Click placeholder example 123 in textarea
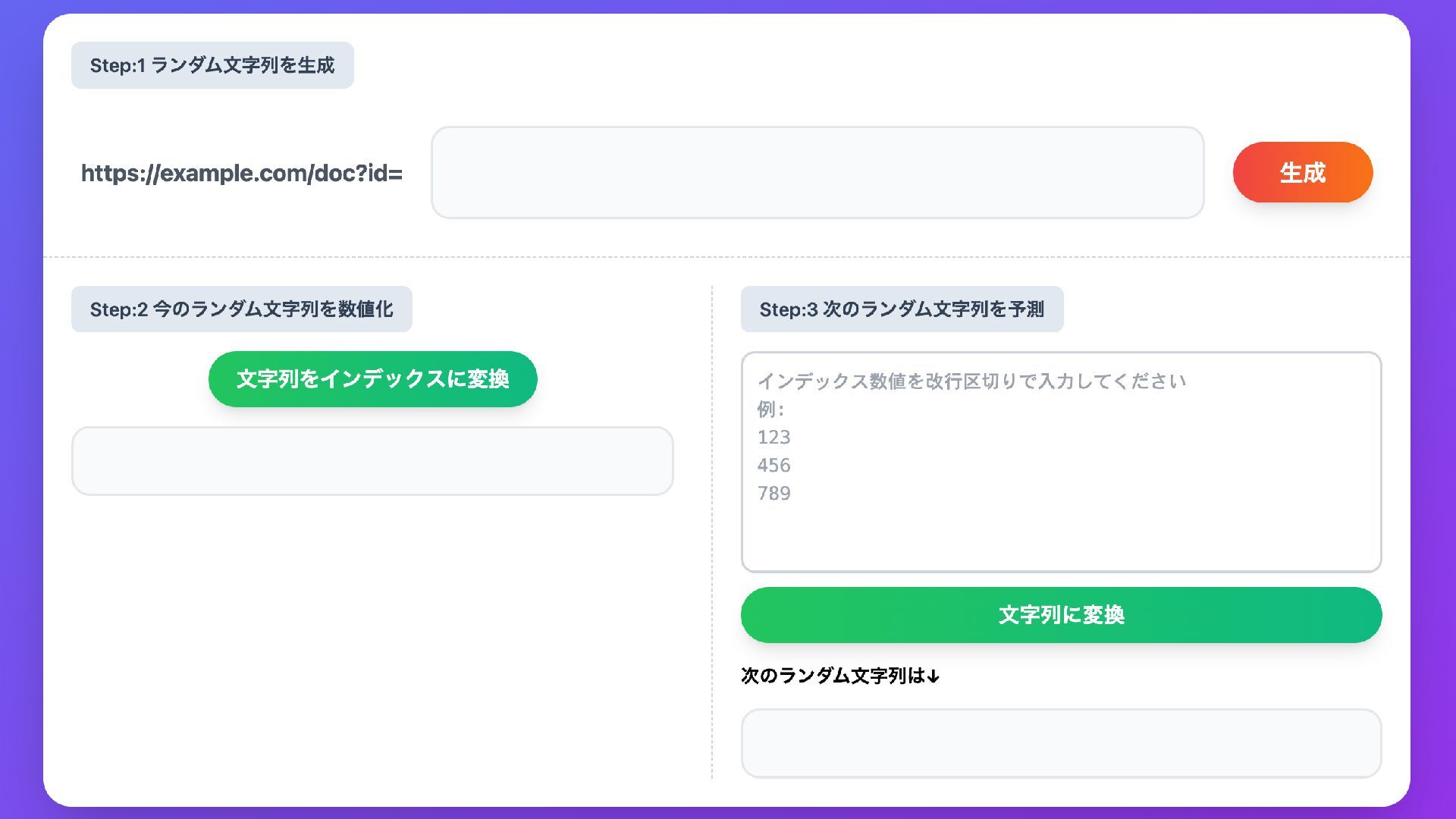 click(773, 438)
